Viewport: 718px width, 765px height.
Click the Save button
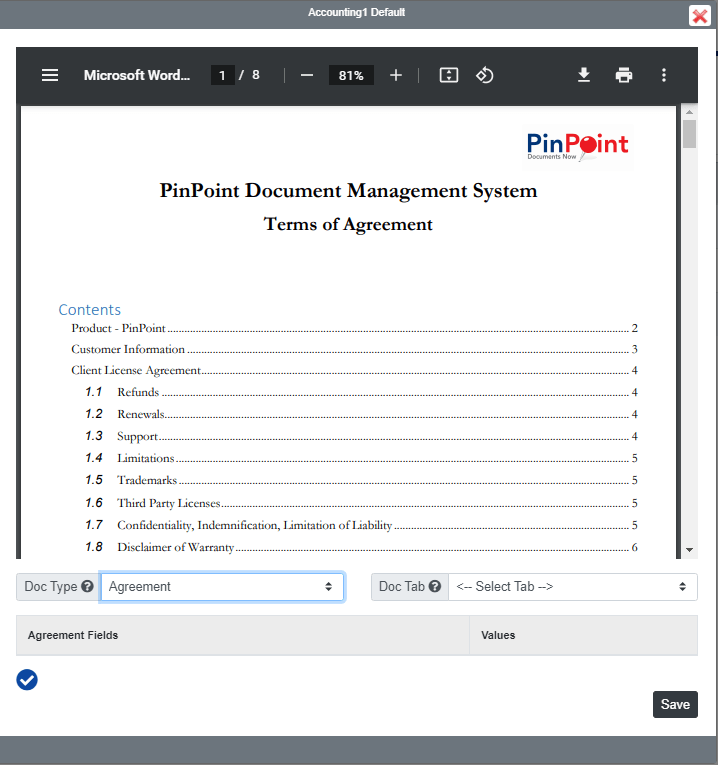pyautogui.click(x=675, y=704)
